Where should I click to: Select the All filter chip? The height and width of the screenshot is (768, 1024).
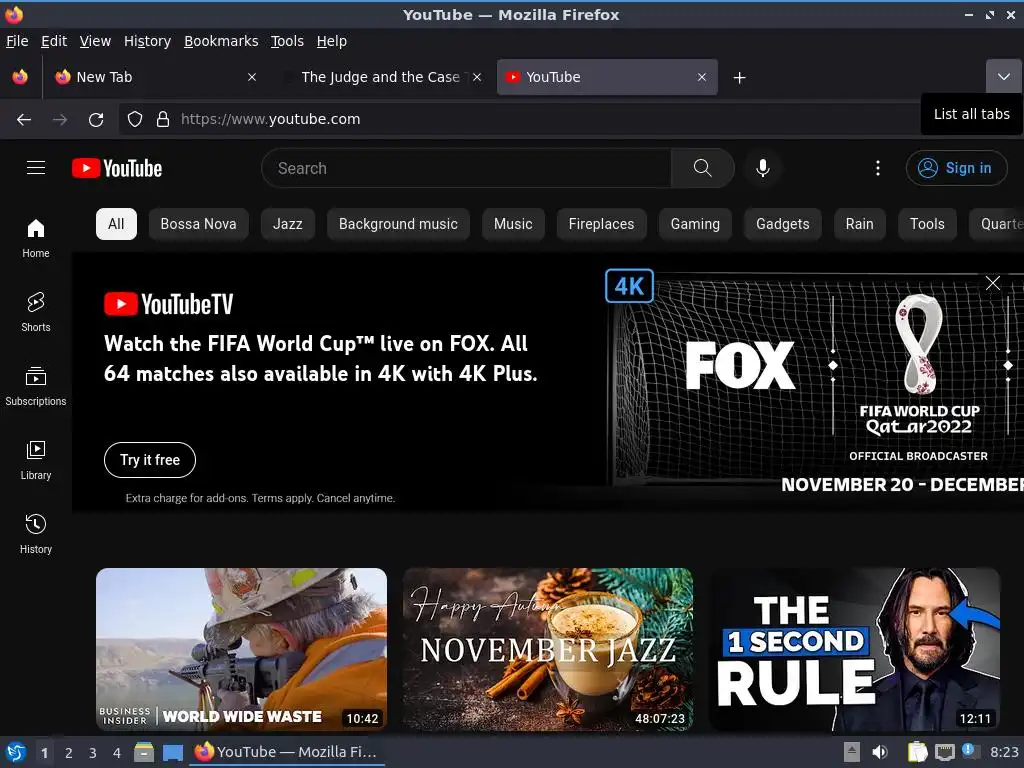pos(116,224)
